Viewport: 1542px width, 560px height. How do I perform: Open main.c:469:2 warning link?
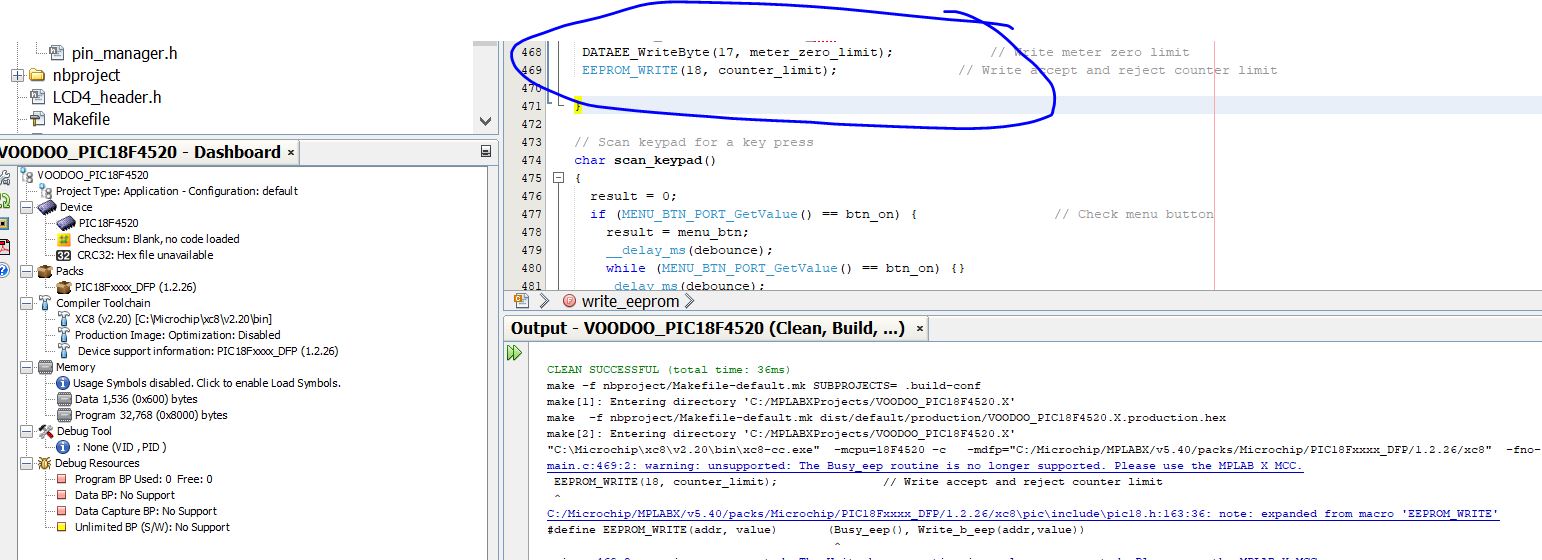(x=925, y=466)
